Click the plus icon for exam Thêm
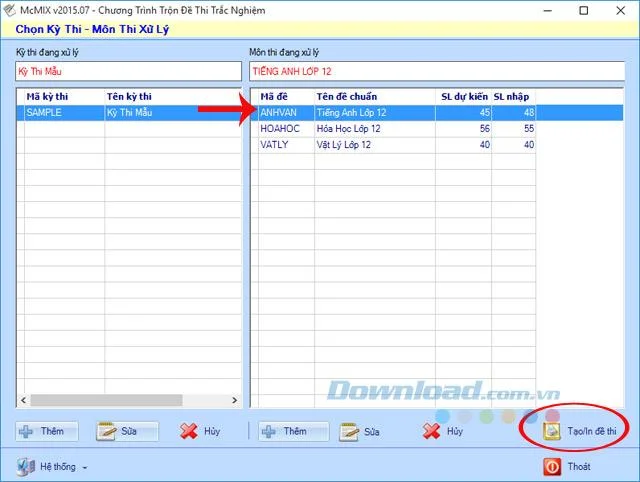The height and width of the screenshot is (482, 640). point(26,431)
